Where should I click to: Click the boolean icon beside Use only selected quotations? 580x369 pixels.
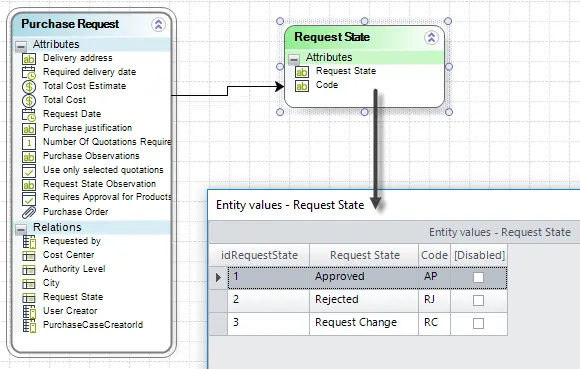click(29, 170)
